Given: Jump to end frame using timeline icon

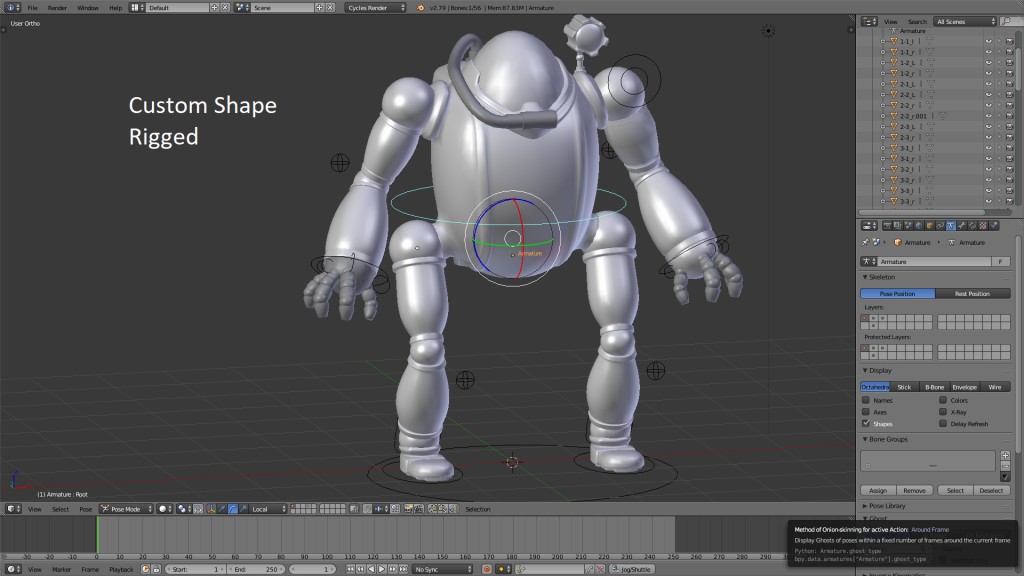Looking at the screenshot, I should (403, 569).
